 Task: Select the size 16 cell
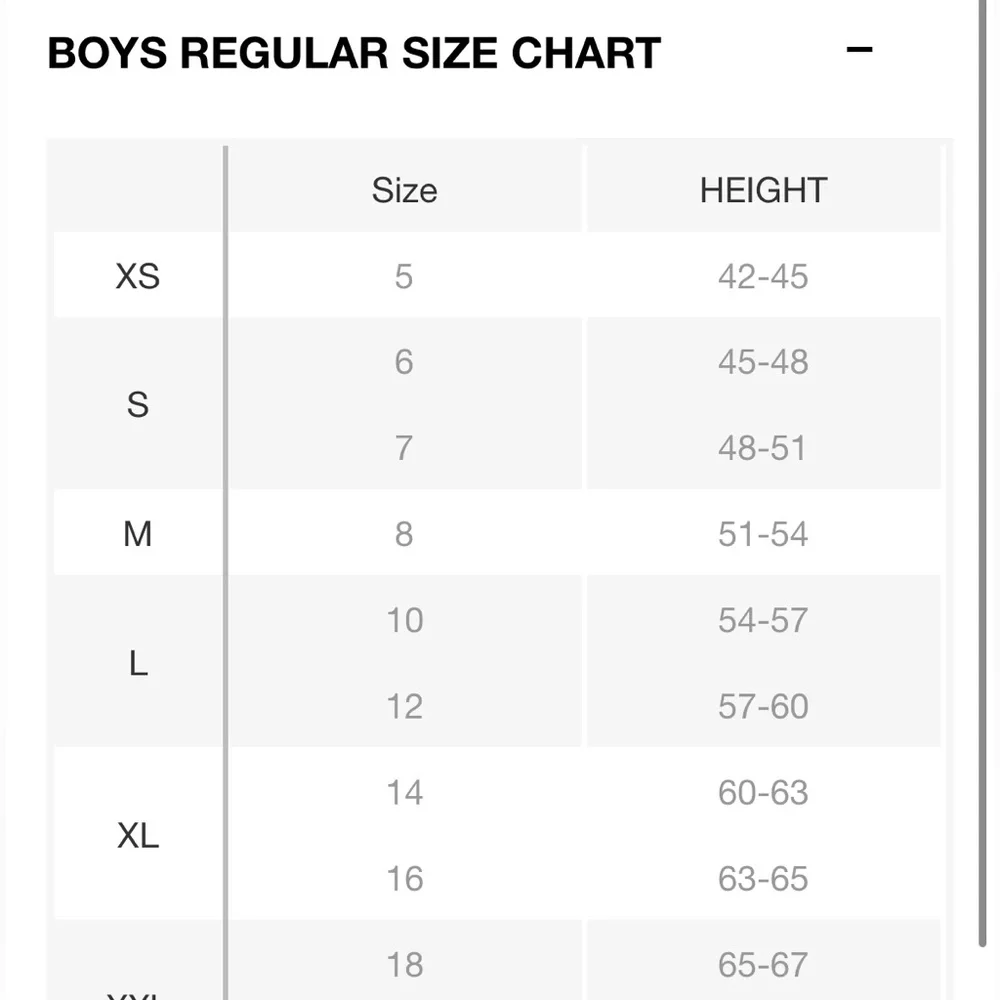[x=404, y=878]
